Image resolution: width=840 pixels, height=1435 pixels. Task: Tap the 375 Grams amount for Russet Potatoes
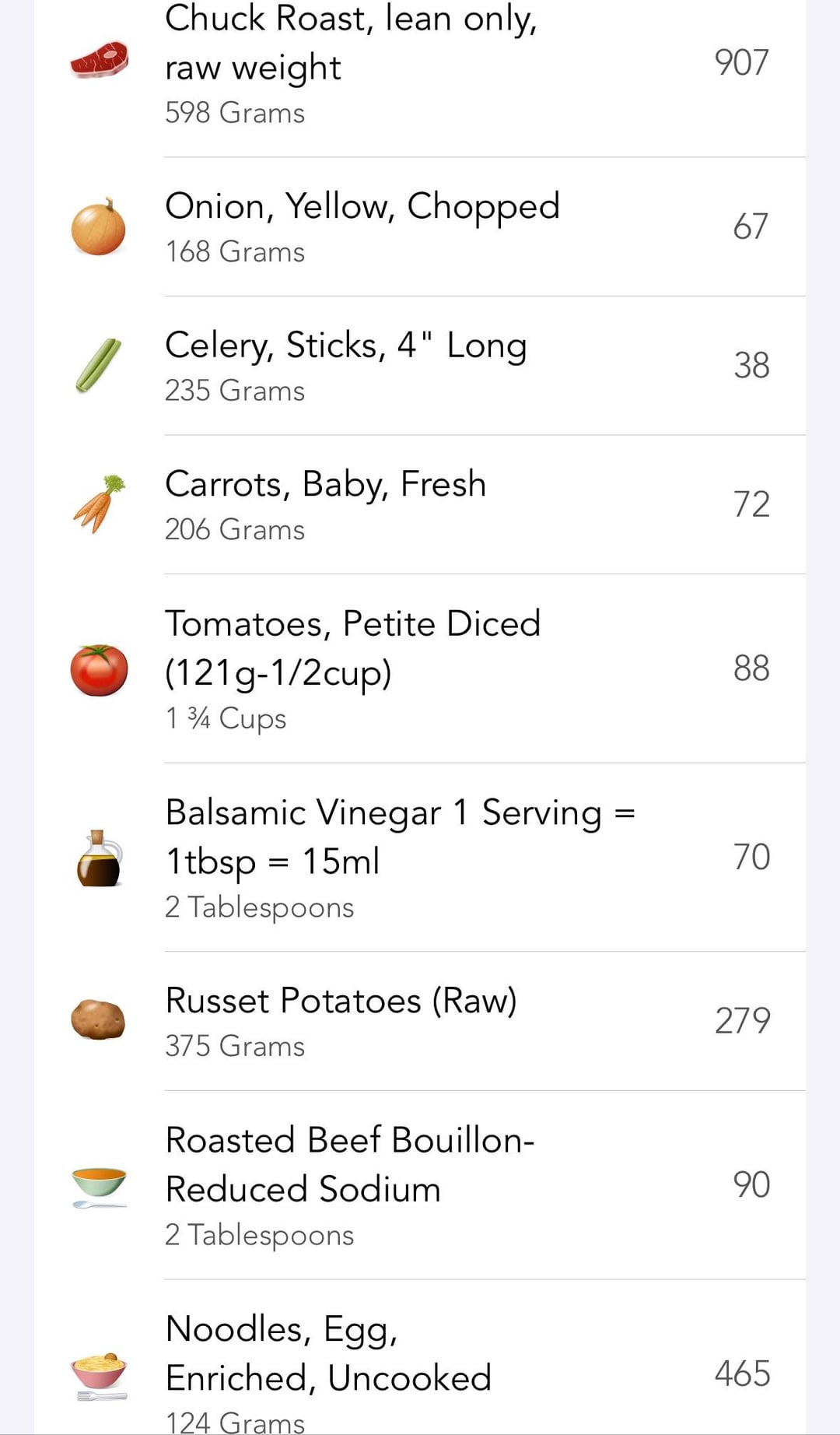coord(235,1046)
